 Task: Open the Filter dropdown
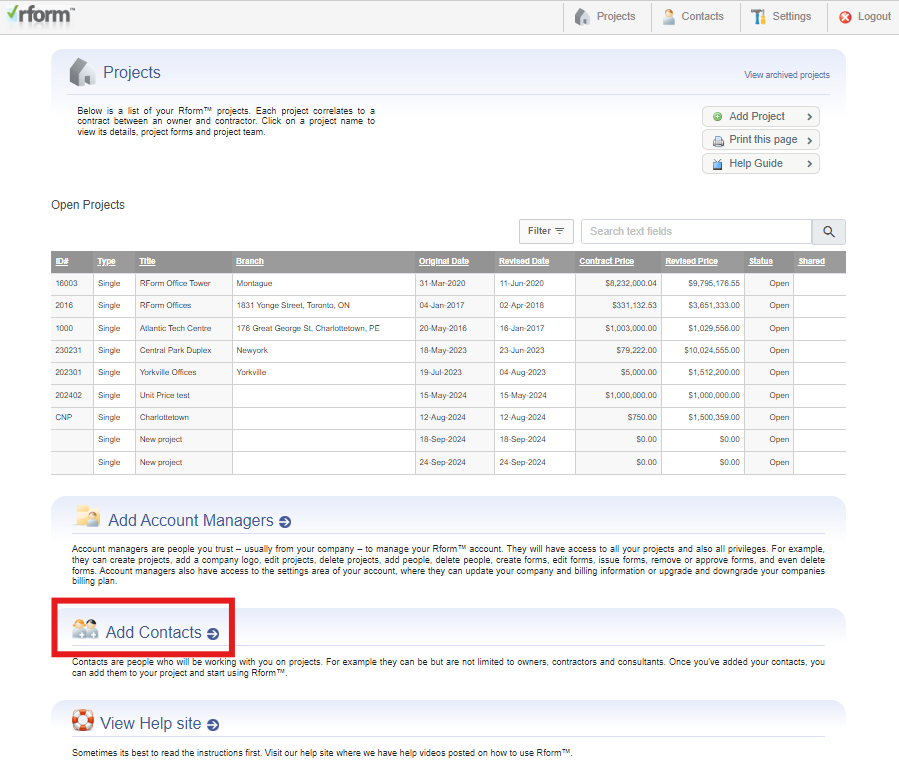[x=546, y=231]
